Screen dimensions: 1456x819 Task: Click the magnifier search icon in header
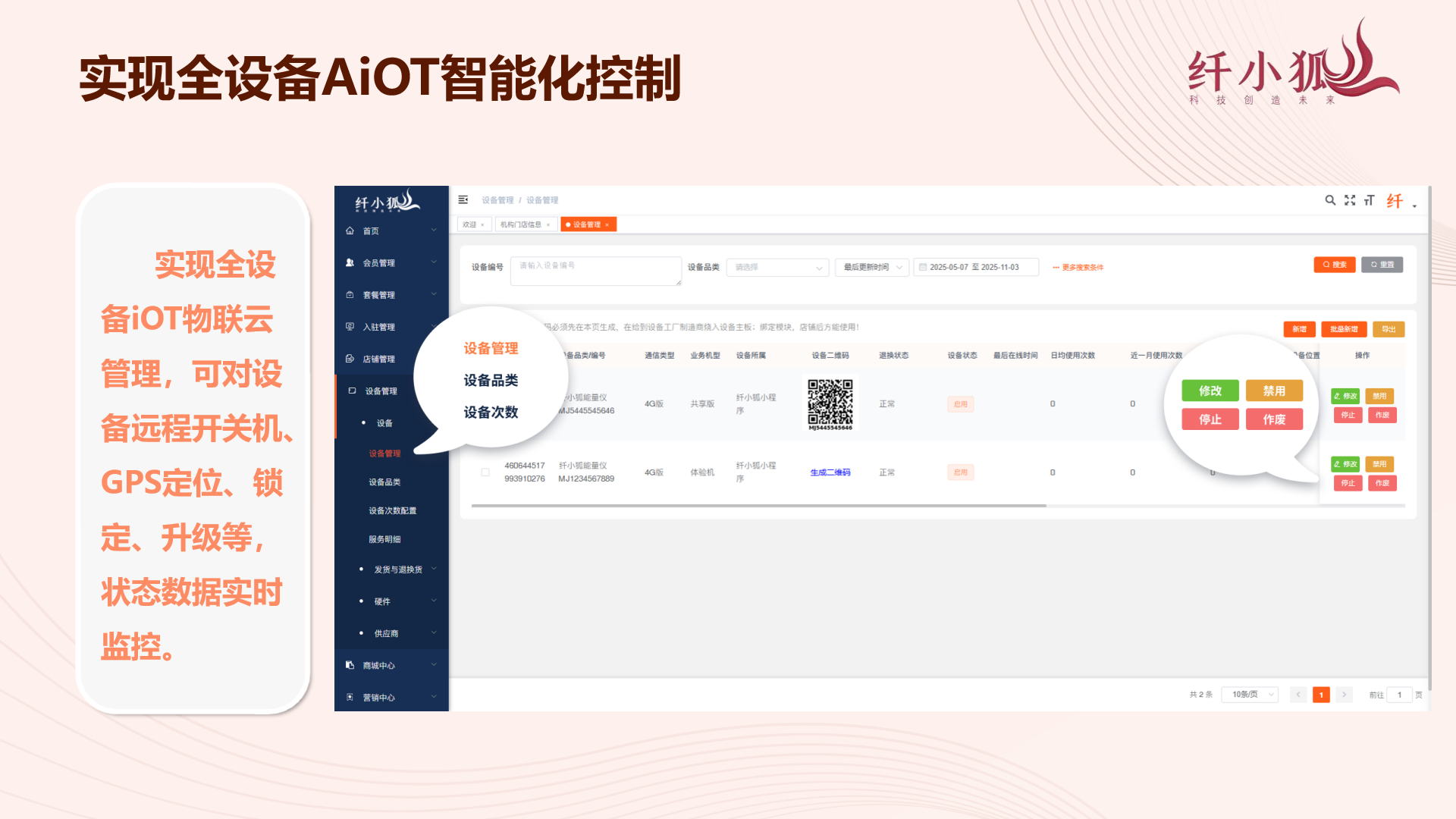[x=1330, y=200]
